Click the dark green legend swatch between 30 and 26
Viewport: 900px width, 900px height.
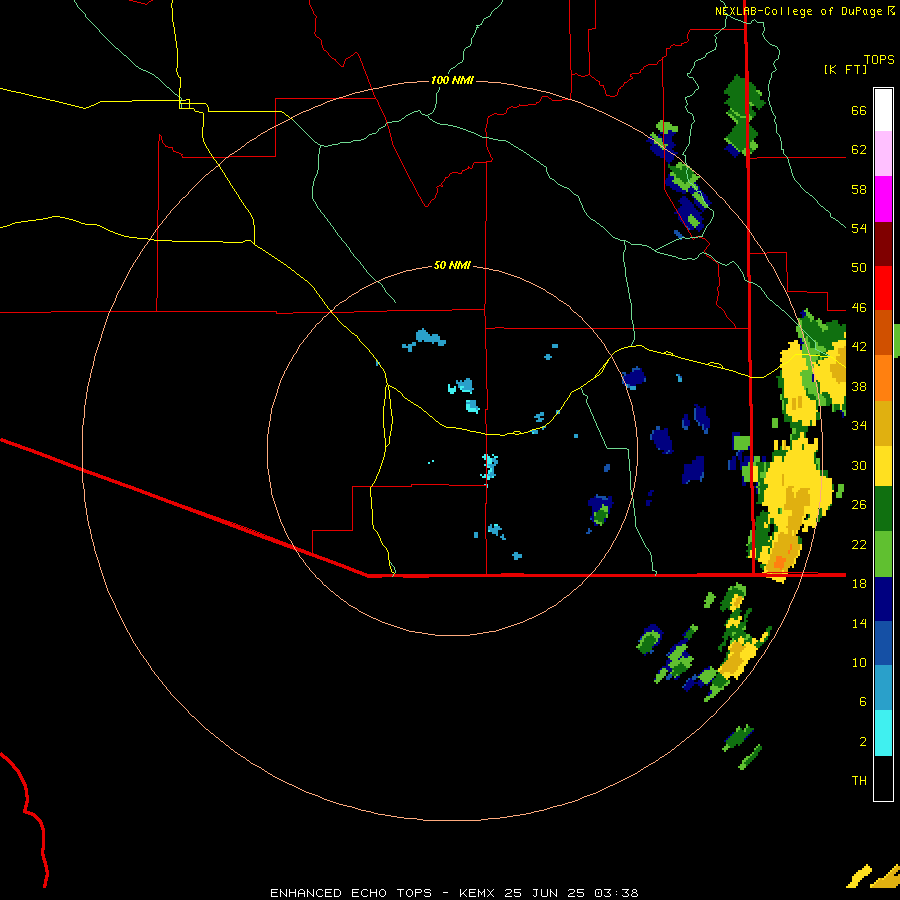coord(883,509)
